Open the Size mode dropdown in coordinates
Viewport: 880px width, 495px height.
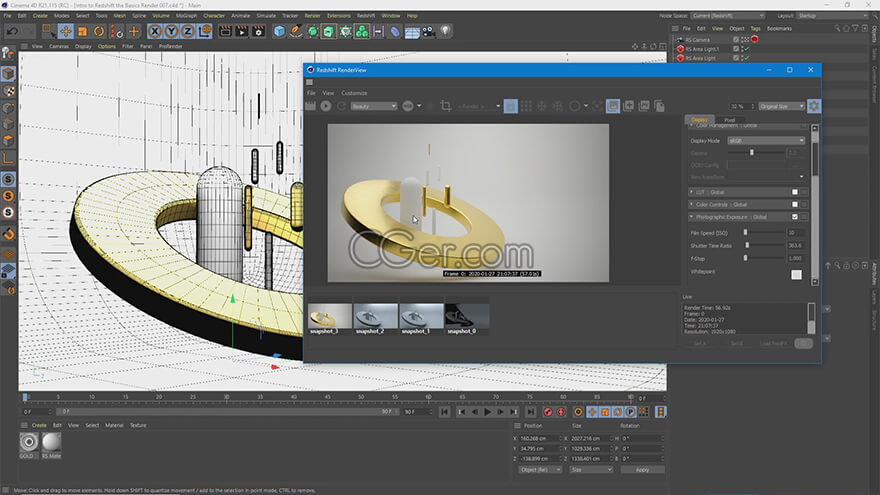[591, 469]
